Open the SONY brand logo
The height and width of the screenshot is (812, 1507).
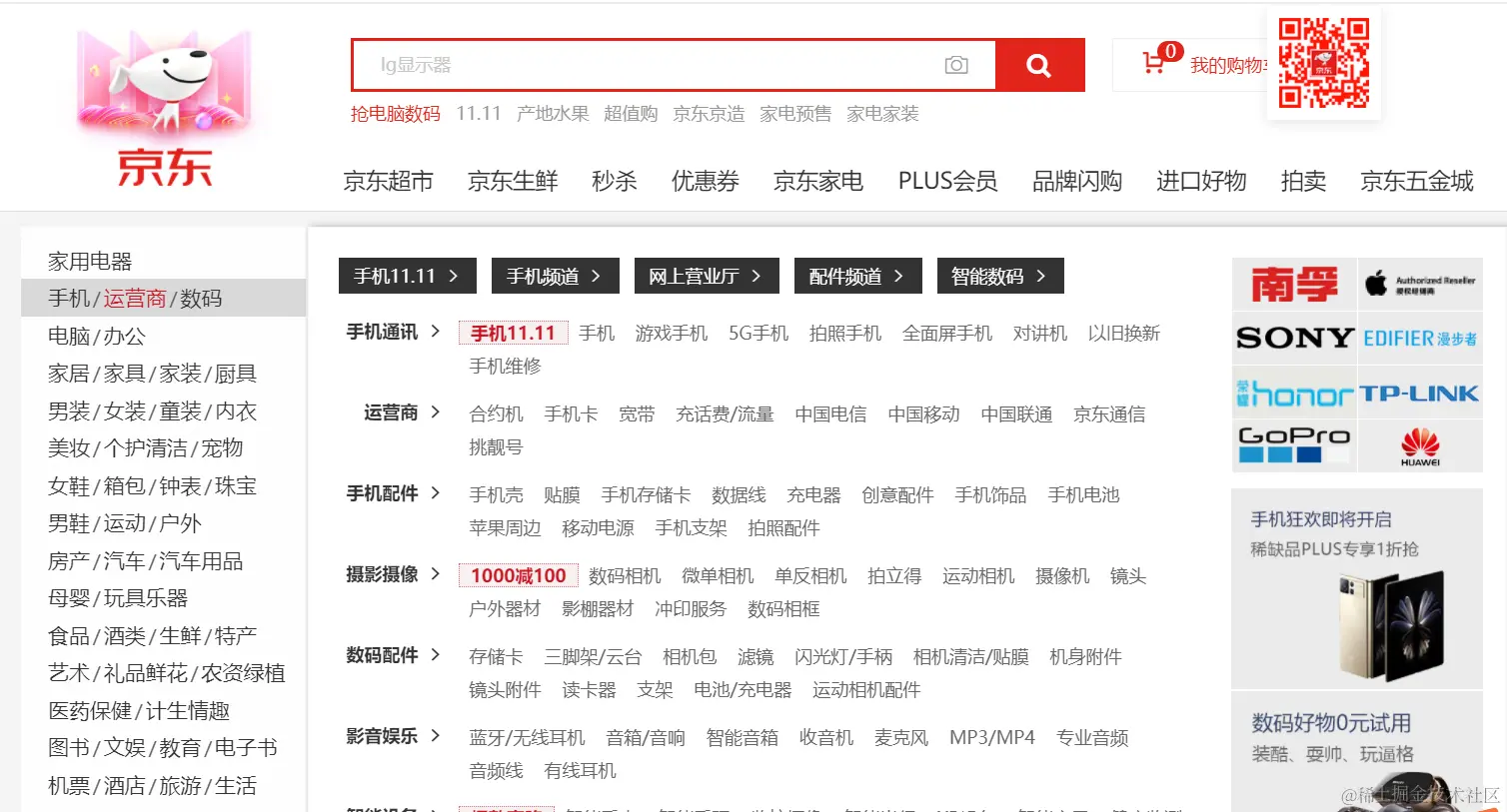1294,339
